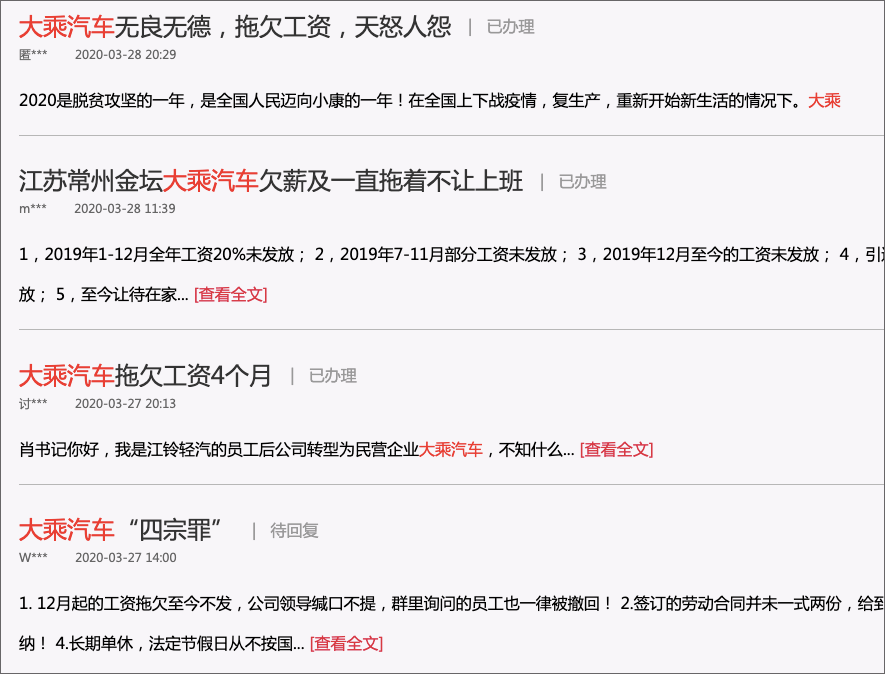Click timestamp 2020-03-28 11:39
885x674 pixels.
(x=125, y=208)
